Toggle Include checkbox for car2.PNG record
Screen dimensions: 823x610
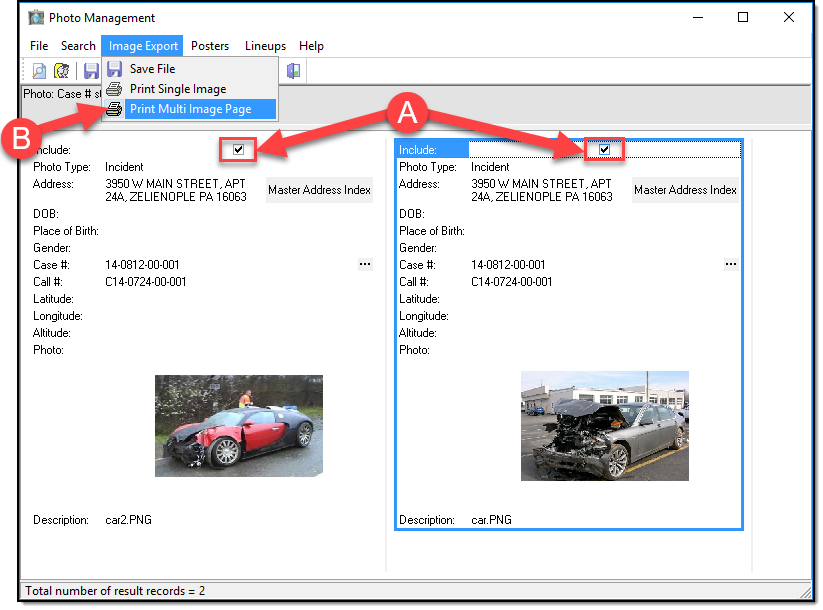[x=238, y=150]
